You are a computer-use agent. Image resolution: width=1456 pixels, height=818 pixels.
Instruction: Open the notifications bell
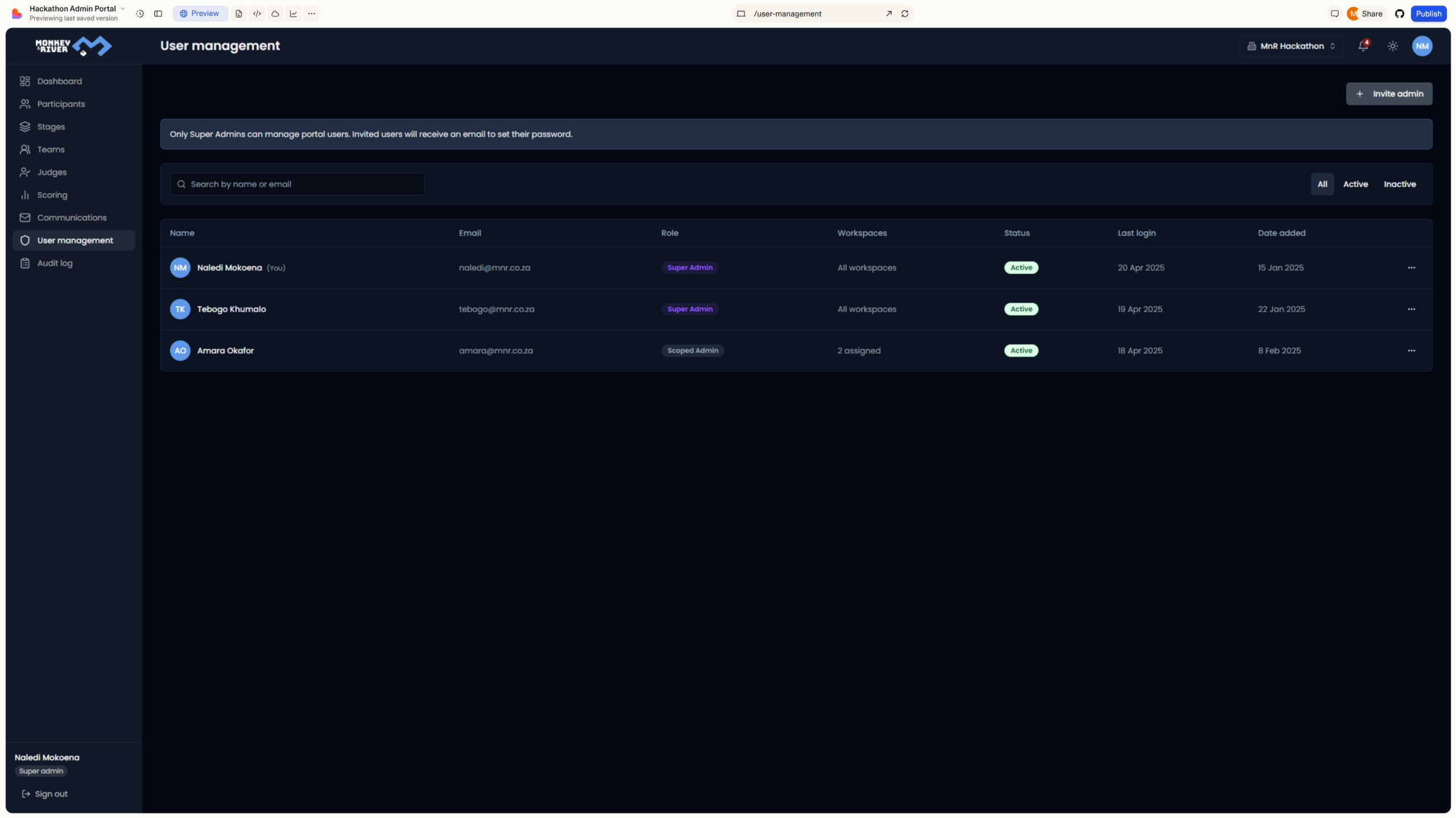click(1363, 46)
